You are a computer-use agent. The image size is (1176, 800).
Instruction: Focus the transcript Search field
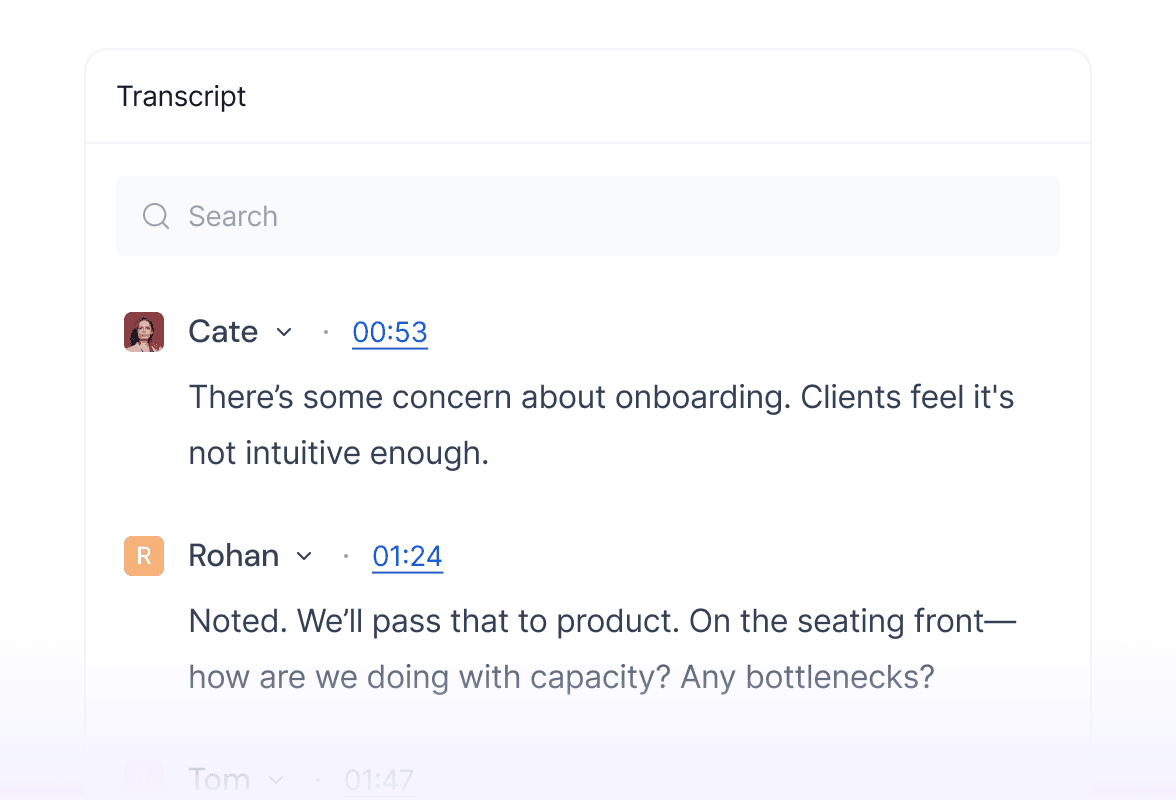pos(600,216)
